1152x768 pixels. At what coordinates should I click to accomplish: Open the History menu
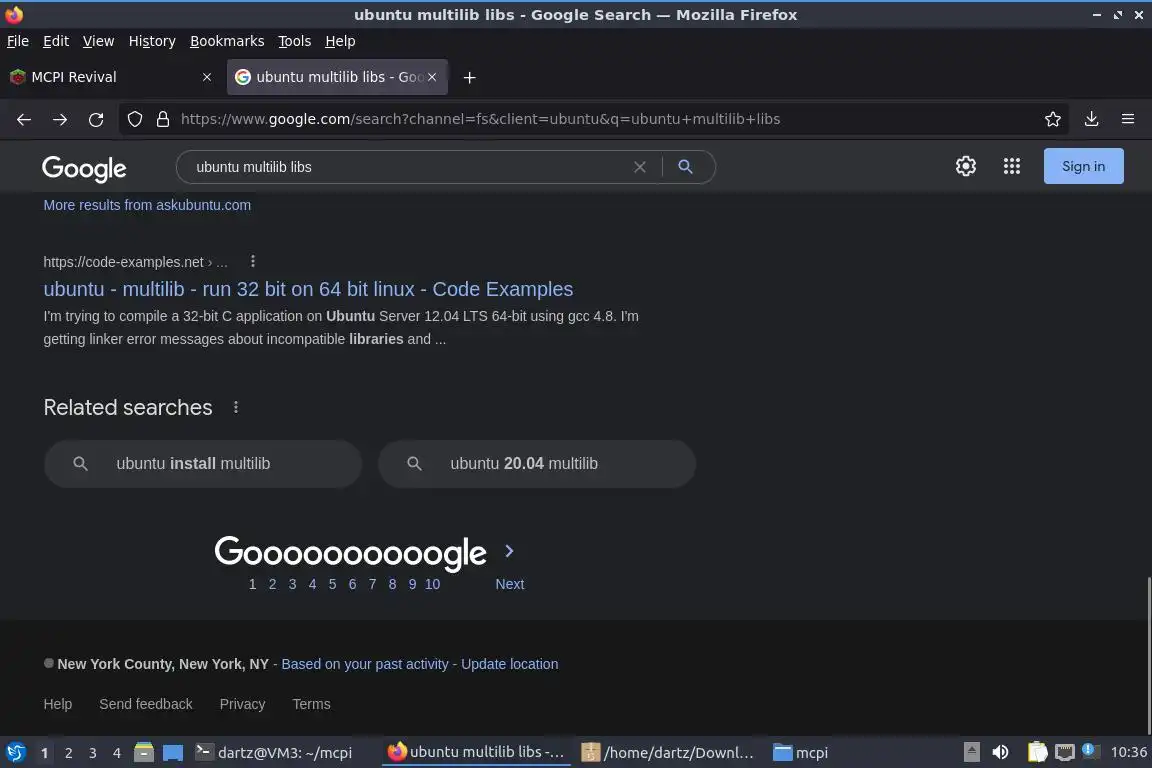pyautogui.click(x=152, y=41)
